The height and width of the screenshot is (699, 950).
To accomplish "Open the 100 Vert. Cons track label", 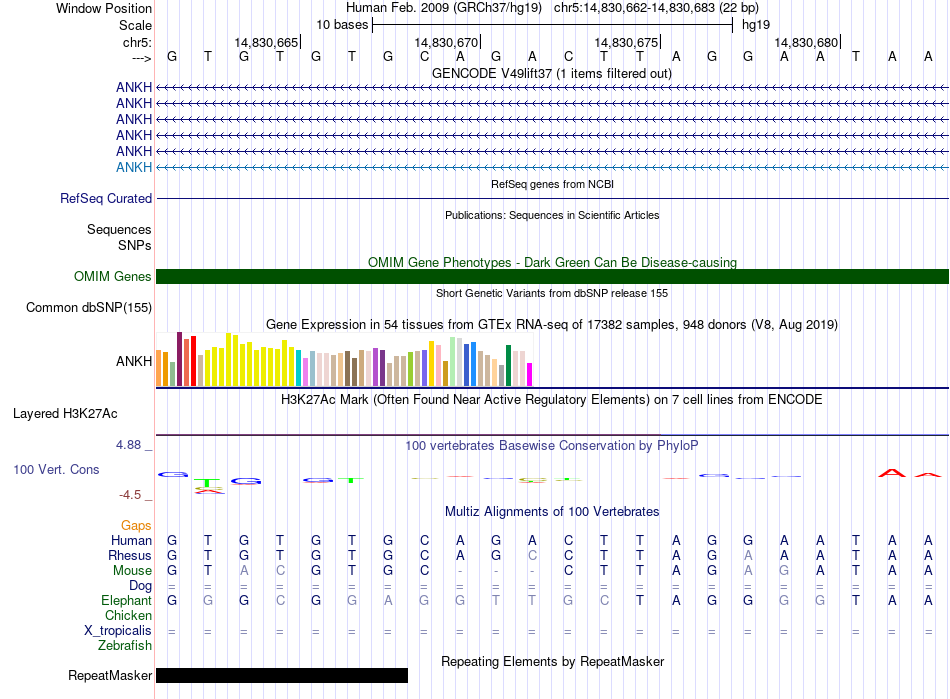I will 56,469.
